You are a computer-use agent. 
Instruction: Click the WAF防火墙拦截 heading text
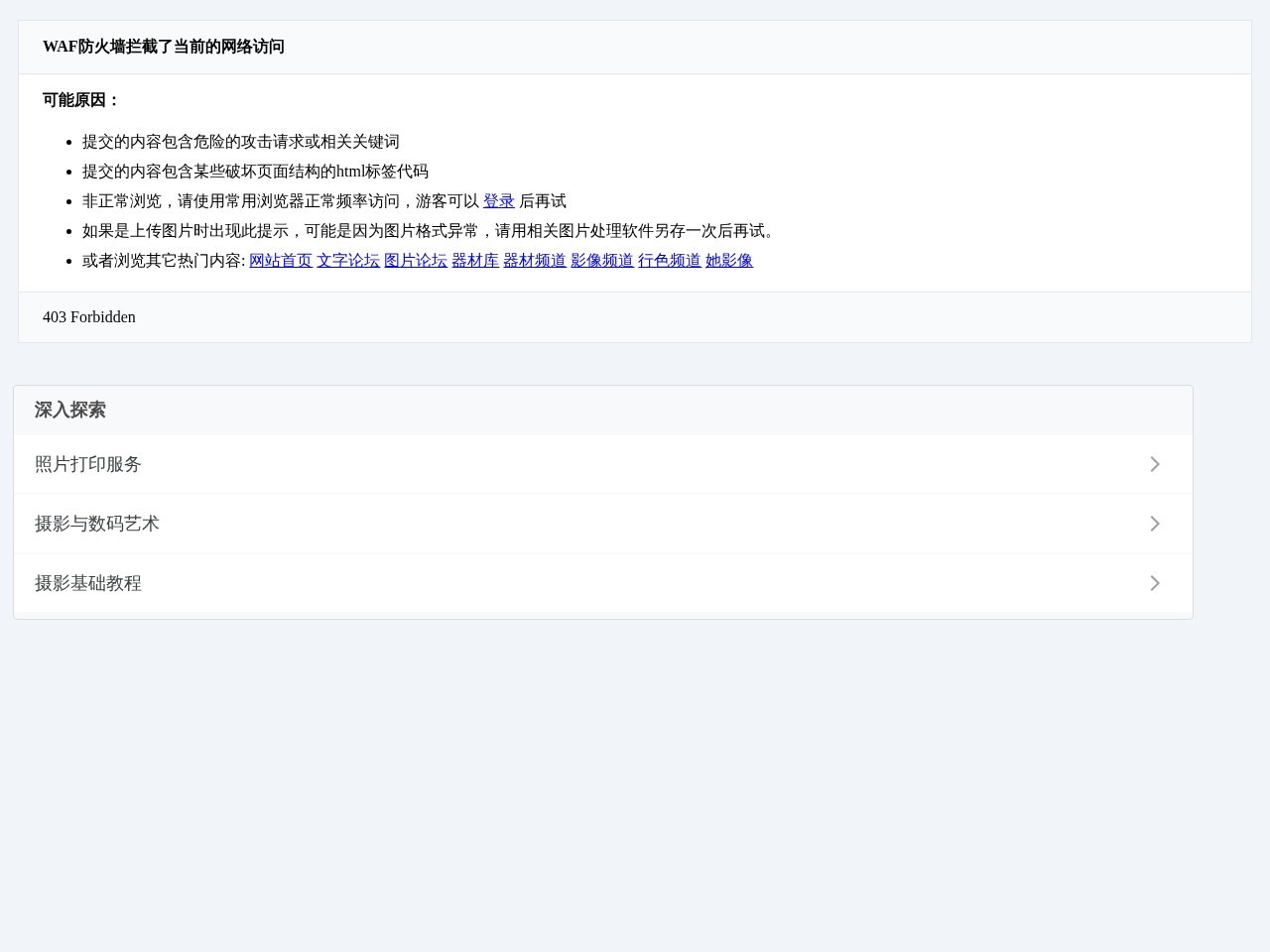click(x=164, y=47)
